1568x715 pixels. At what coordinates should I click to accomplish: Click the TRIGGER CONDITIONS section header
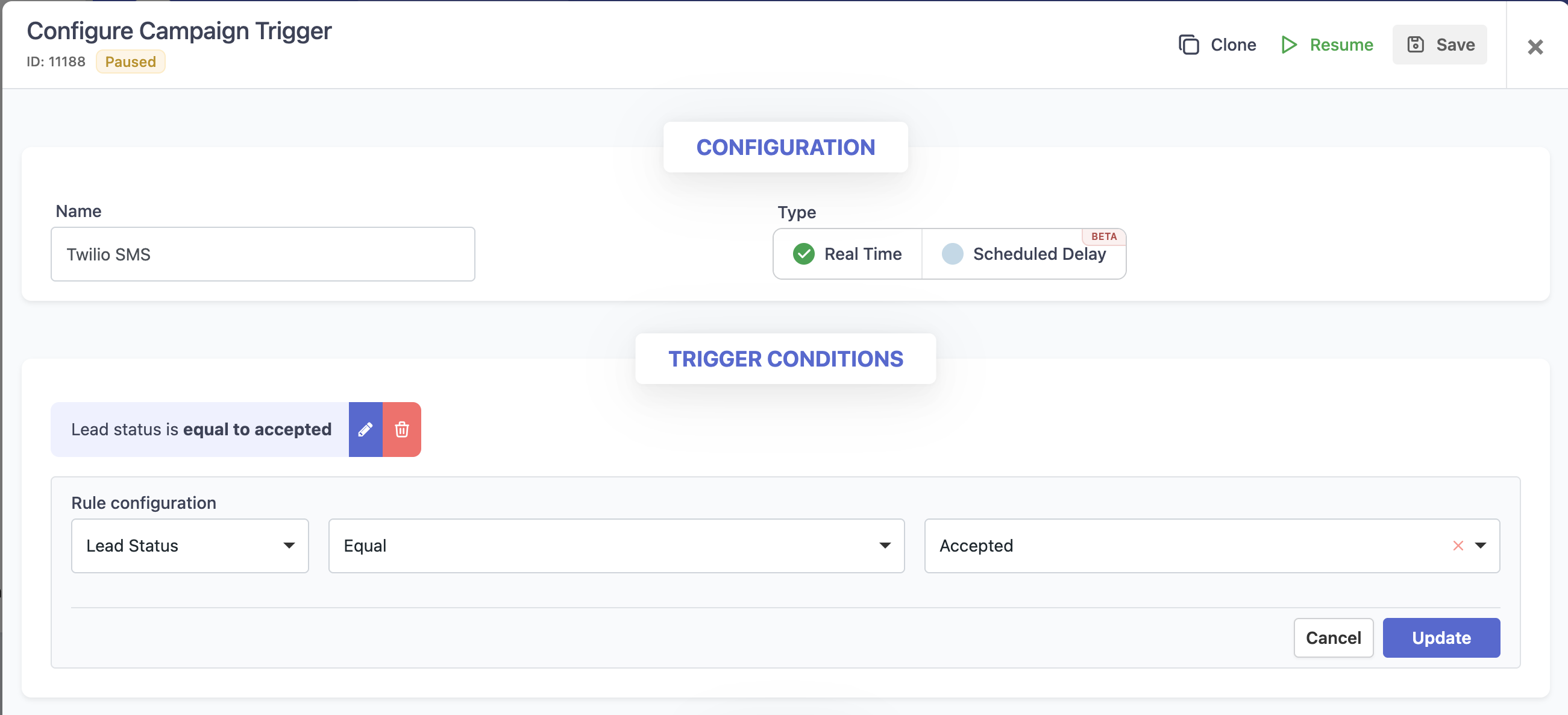(x=785, y=359)
